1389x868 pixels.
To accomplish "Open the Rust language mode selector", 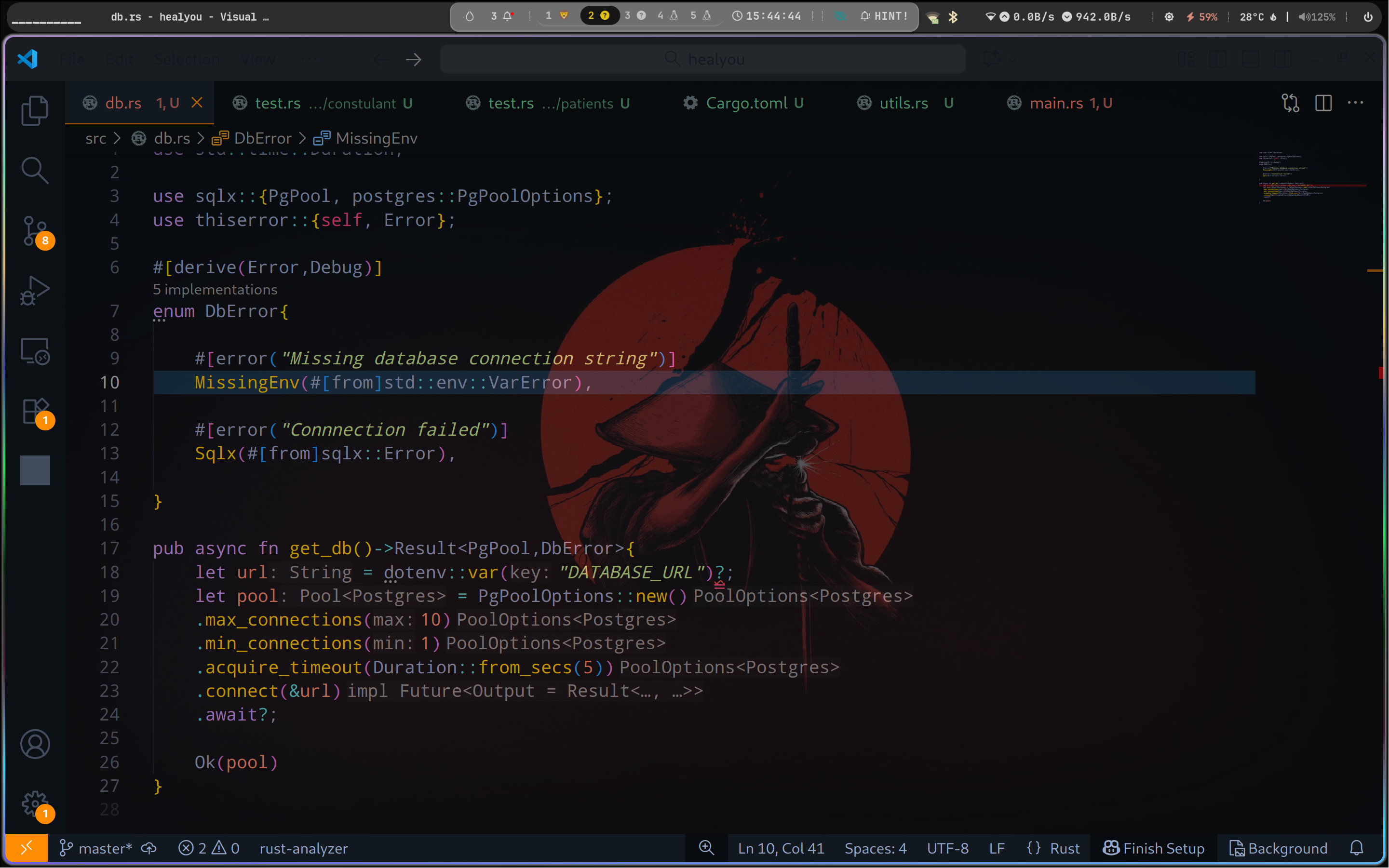I will click(x=1053, y=849).
